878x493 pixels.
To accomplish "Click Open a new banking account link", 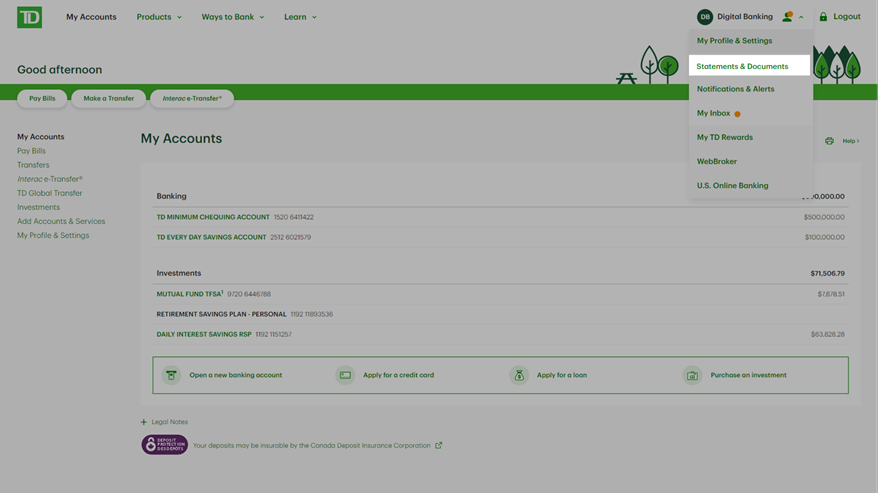I will click(x=236, y=375).
